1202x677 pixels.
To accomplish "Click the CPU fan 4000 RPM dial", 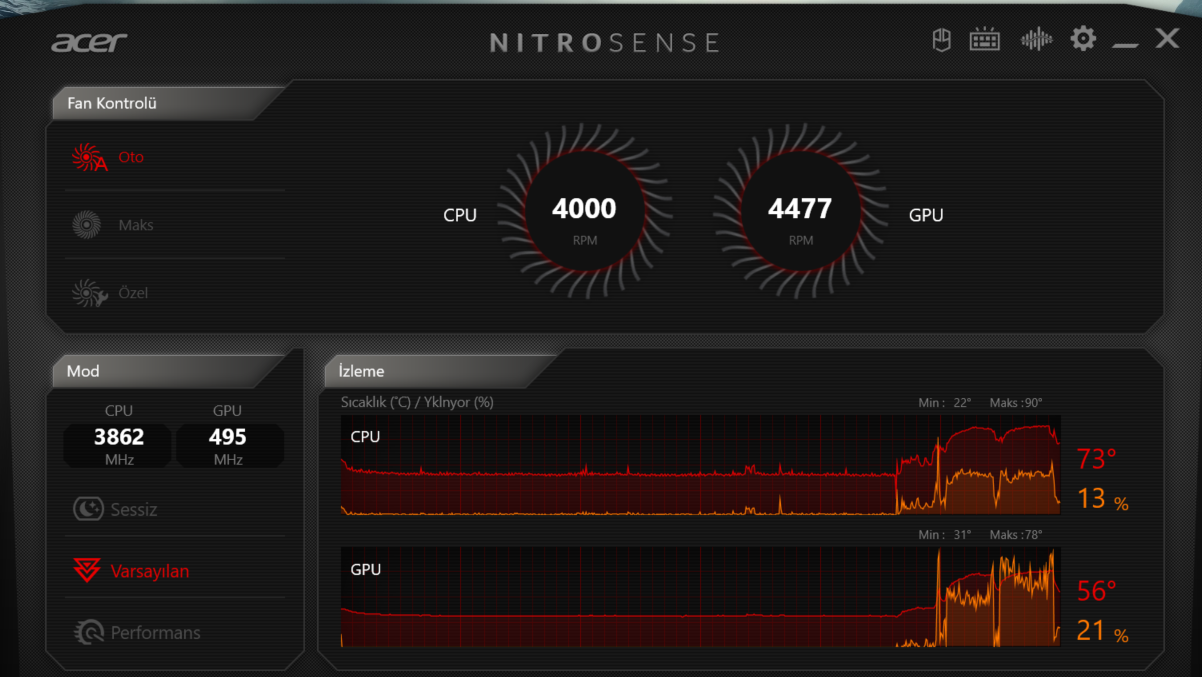I will (585, 211).
